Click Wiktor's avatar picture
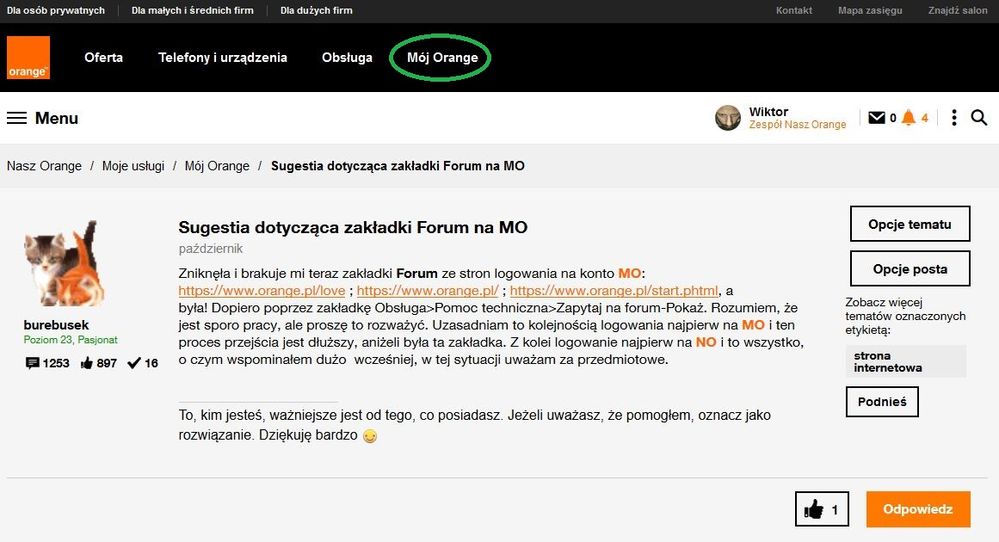The width and height of the screenshot is (999, 542). click(x=728, y=118)
